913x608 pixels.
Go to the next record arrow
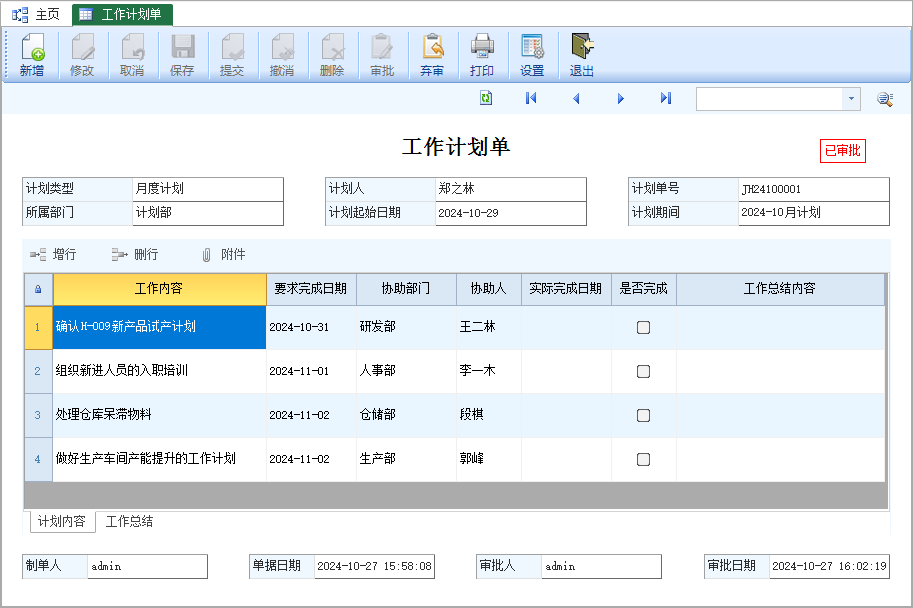621,98
